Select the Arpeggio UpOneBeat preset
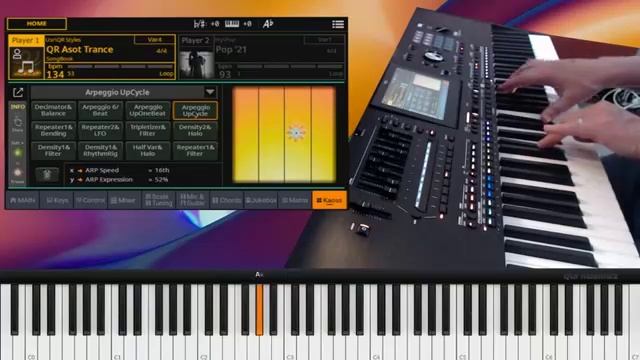The width and height of the screenshot is (640, 360). click(147, 110)
